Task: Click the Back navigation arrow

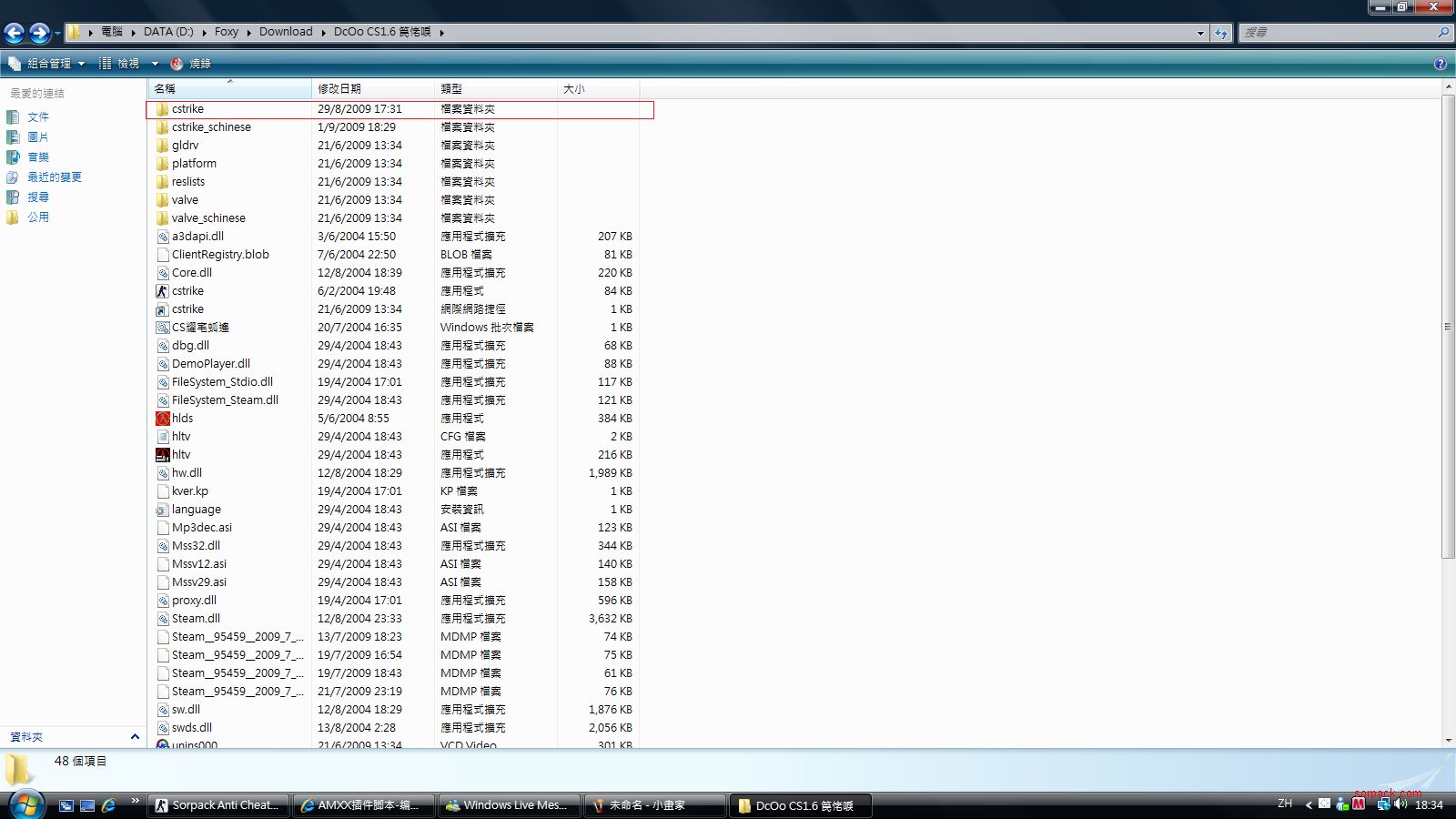Action: click(x=15, y=33)
